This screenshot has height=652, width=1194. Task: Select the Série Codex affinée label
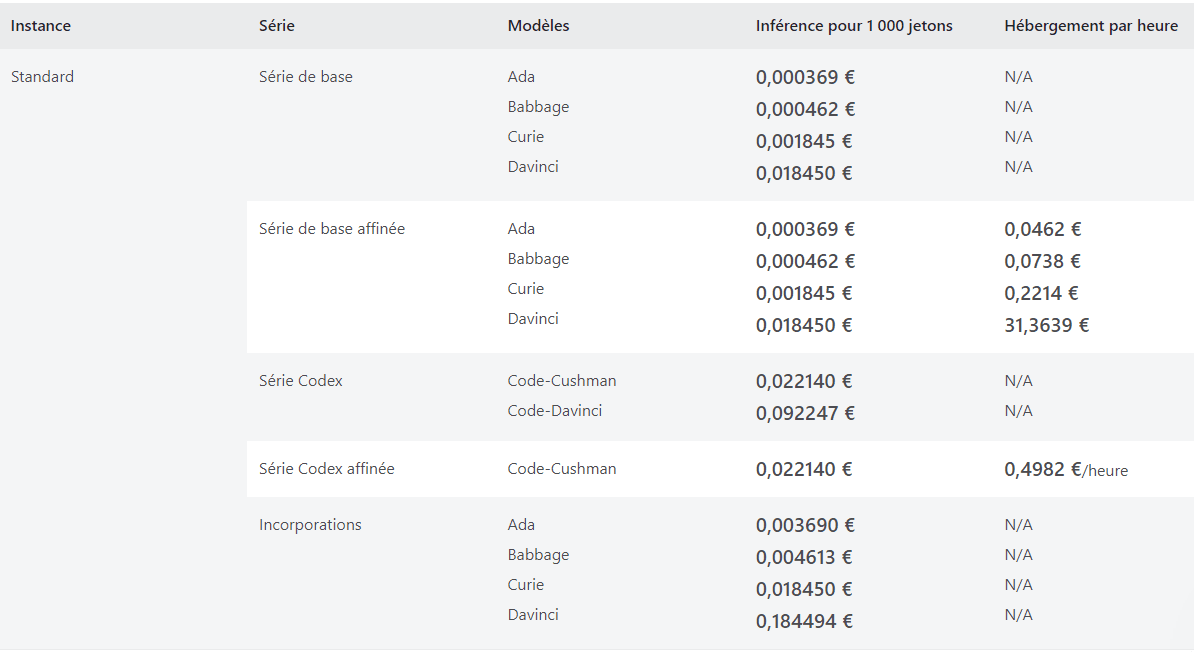tap(327, 469)
